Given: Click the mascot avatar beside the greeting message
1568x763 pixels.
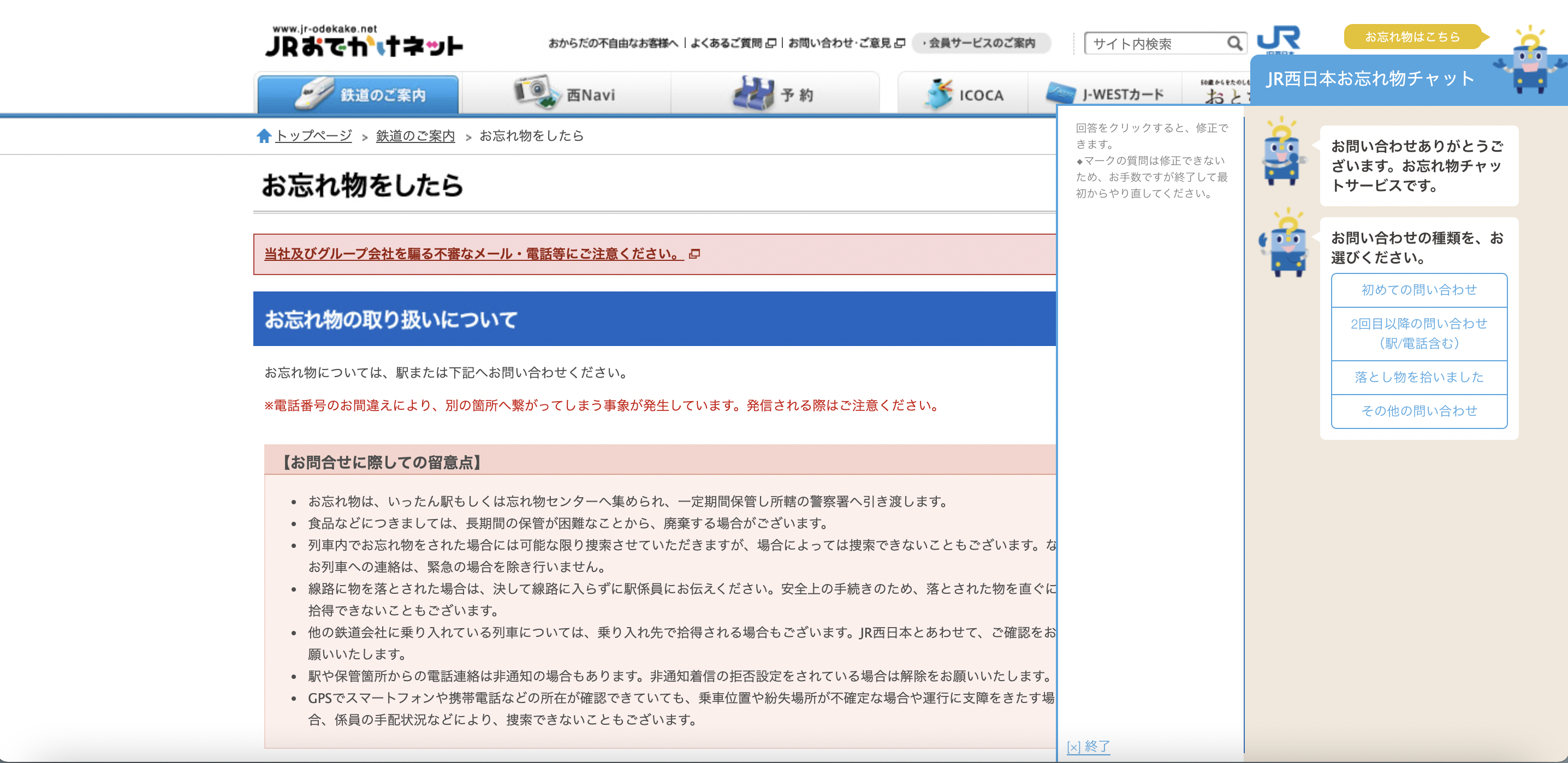Looking at the screenshot, I should pyautogui.click(x=1283, y=151).
